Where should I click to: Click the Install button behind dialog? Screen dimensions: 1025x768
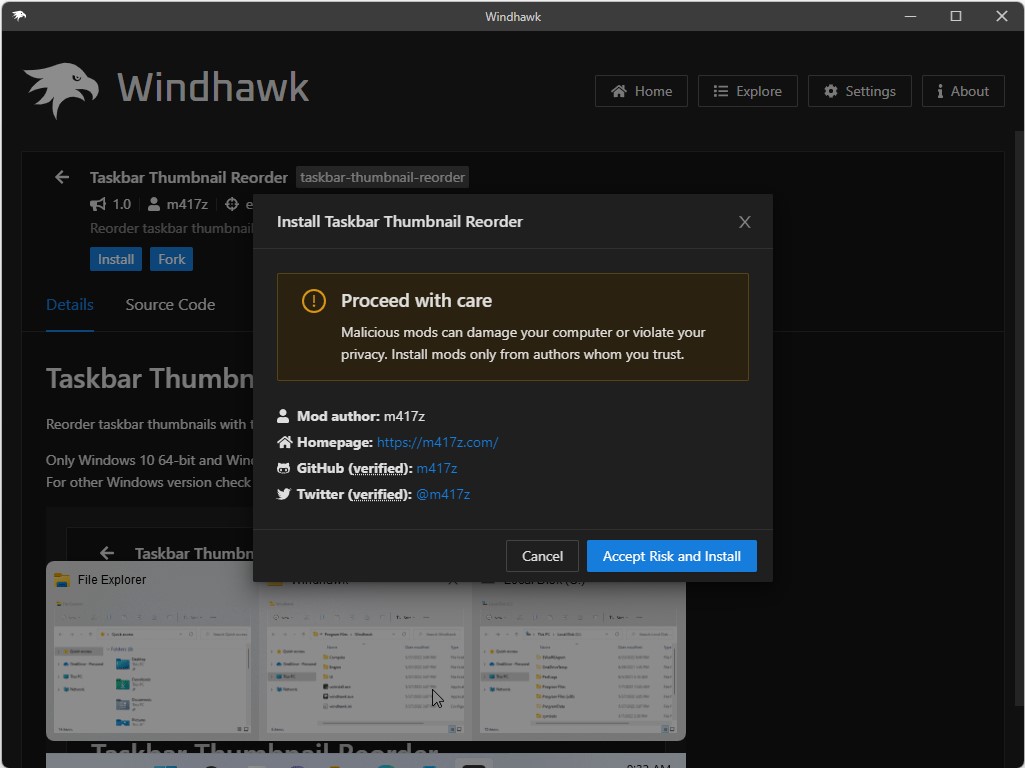coord(116,259)
